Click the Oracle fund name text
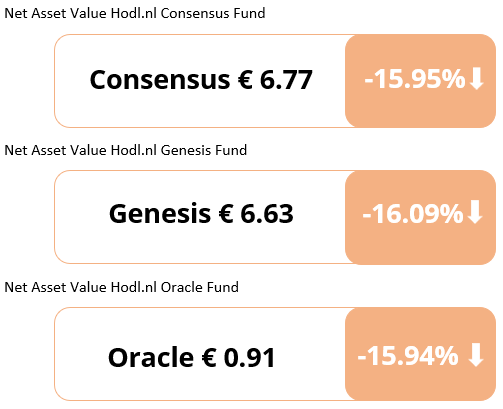This screenshot has height=409, width=503. pos(151,357)
